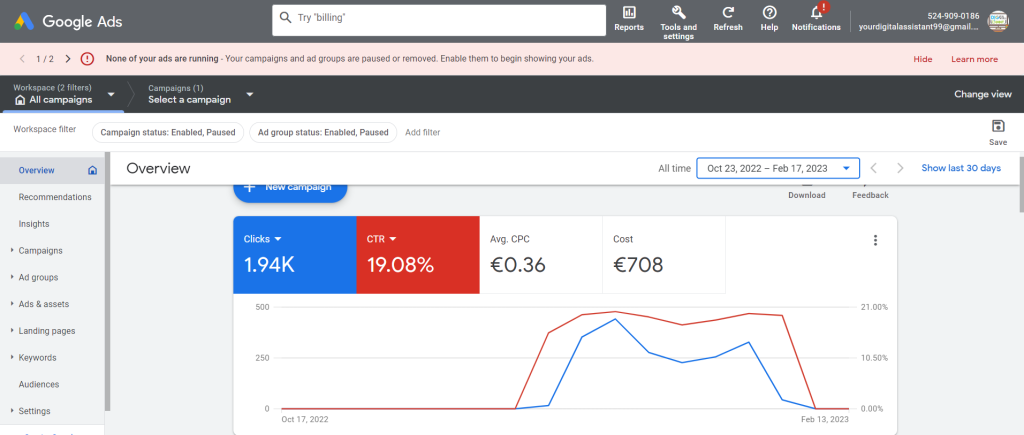Open the Reports icon in top bar
This screenshot has height=435, width=1024.
629,13
